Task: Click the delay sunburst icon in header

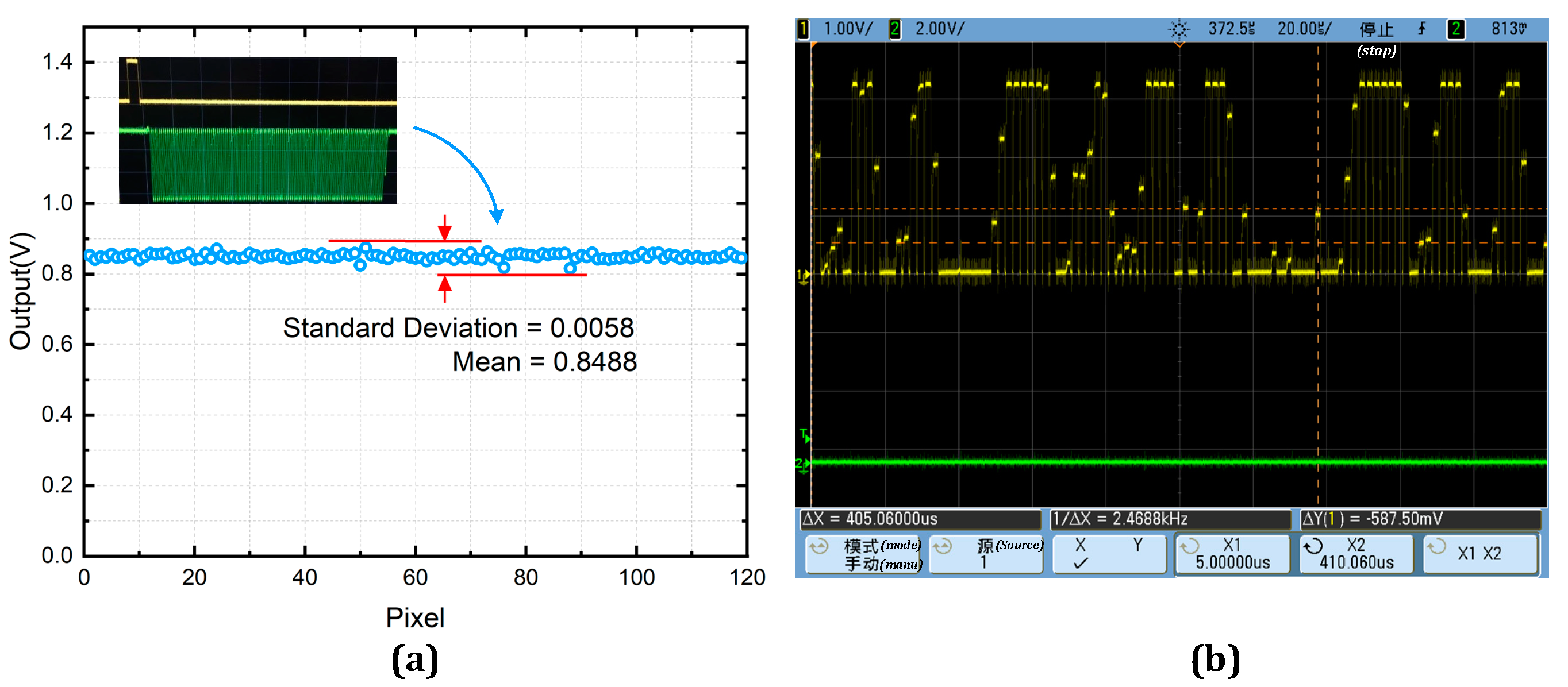Action: (x=1178, y=29)
